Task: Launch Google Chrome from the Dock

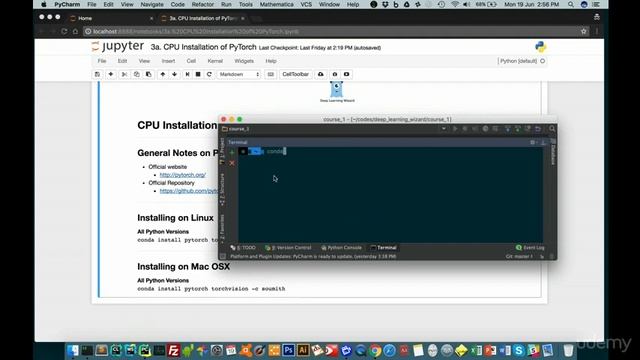Action: pos(375,350)
